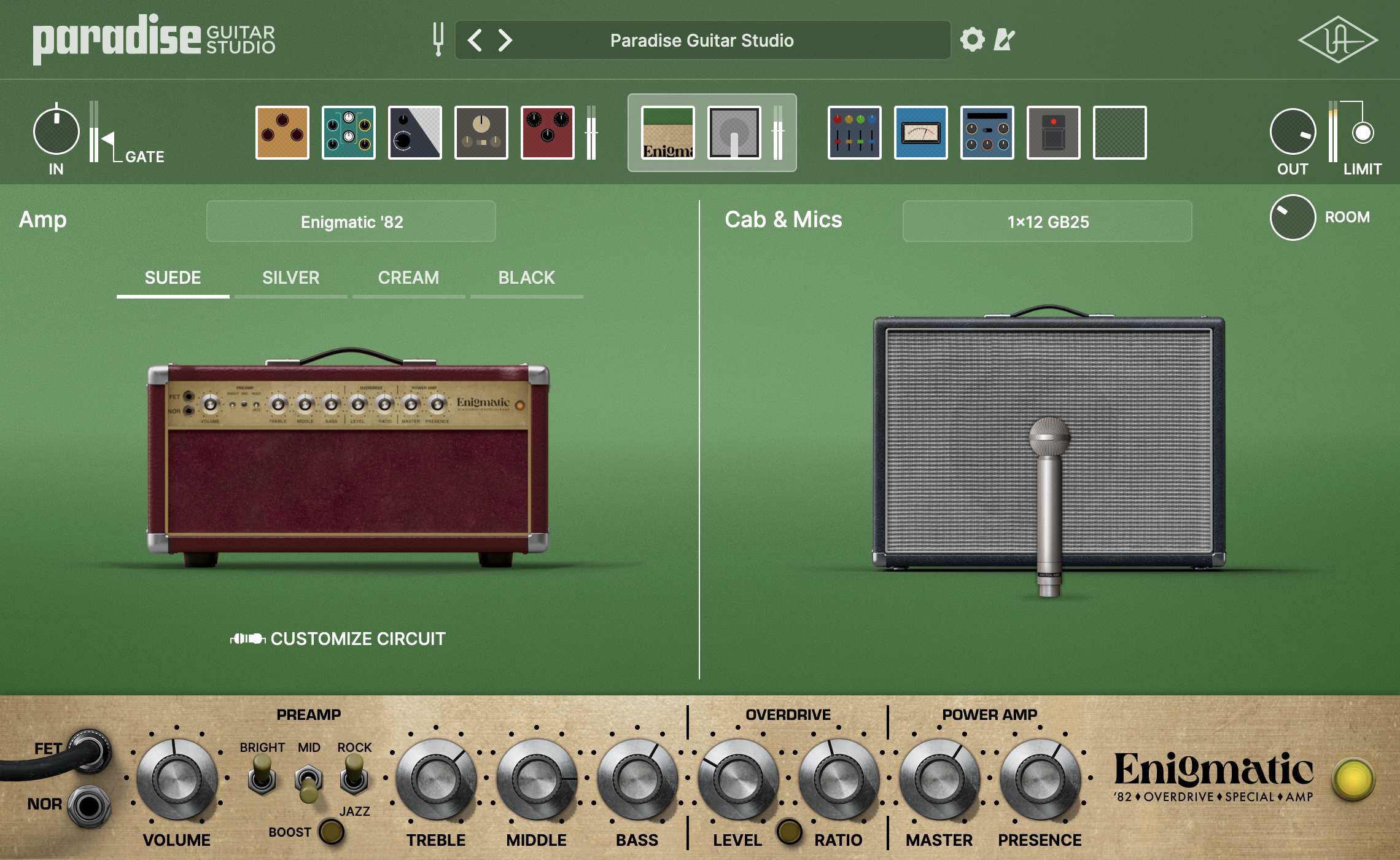Image resolution: width=1400 pixels, height=860 pixels.
Task: Flip the BRIGHT preamp toggle switch
Action: click(x=262, y=775)
